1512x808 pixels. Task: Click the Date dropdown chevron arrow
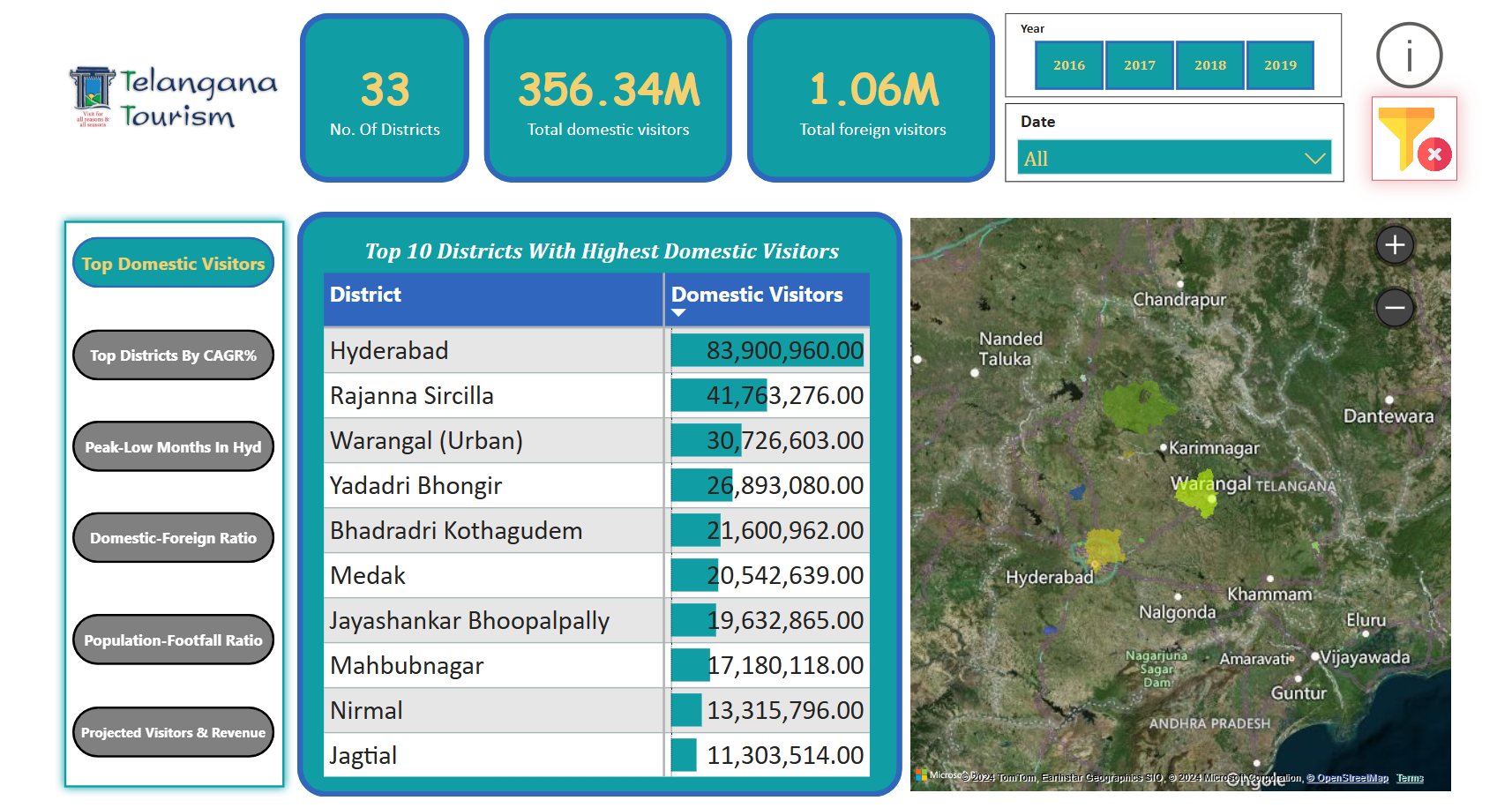(1314, 159)
